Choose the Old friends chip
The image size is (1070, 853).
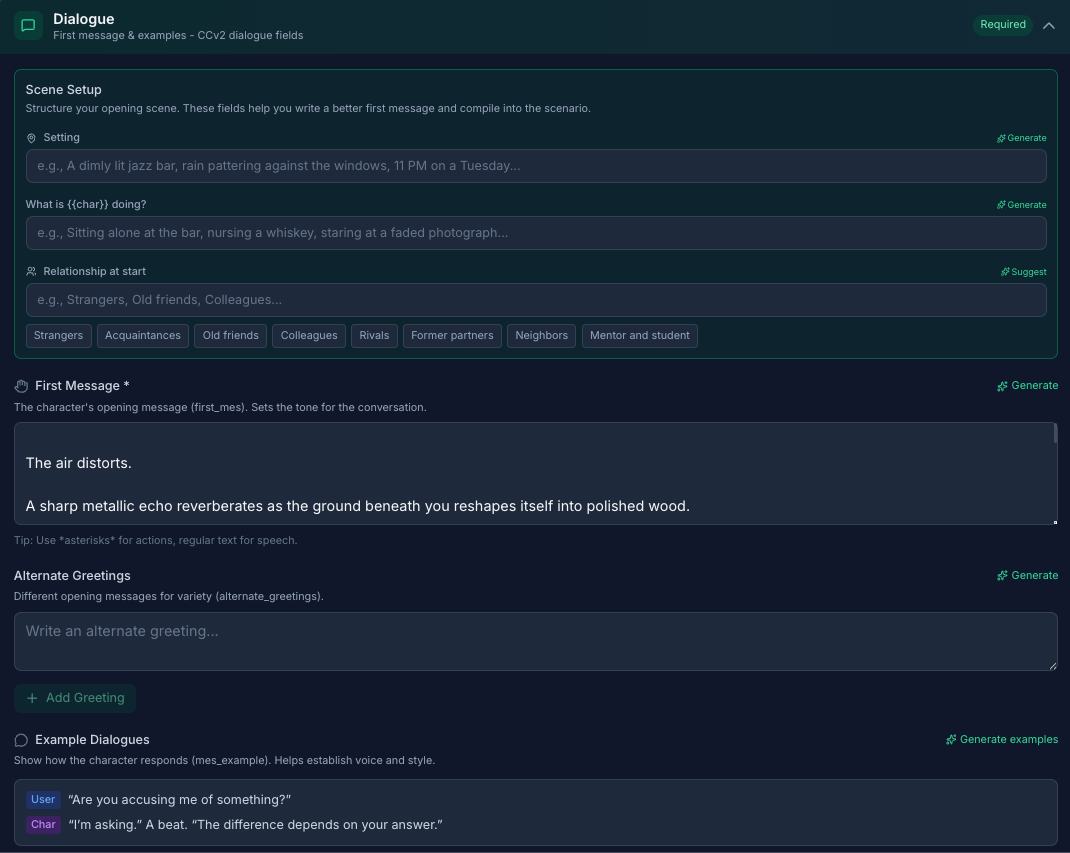(x=230, y=336)
